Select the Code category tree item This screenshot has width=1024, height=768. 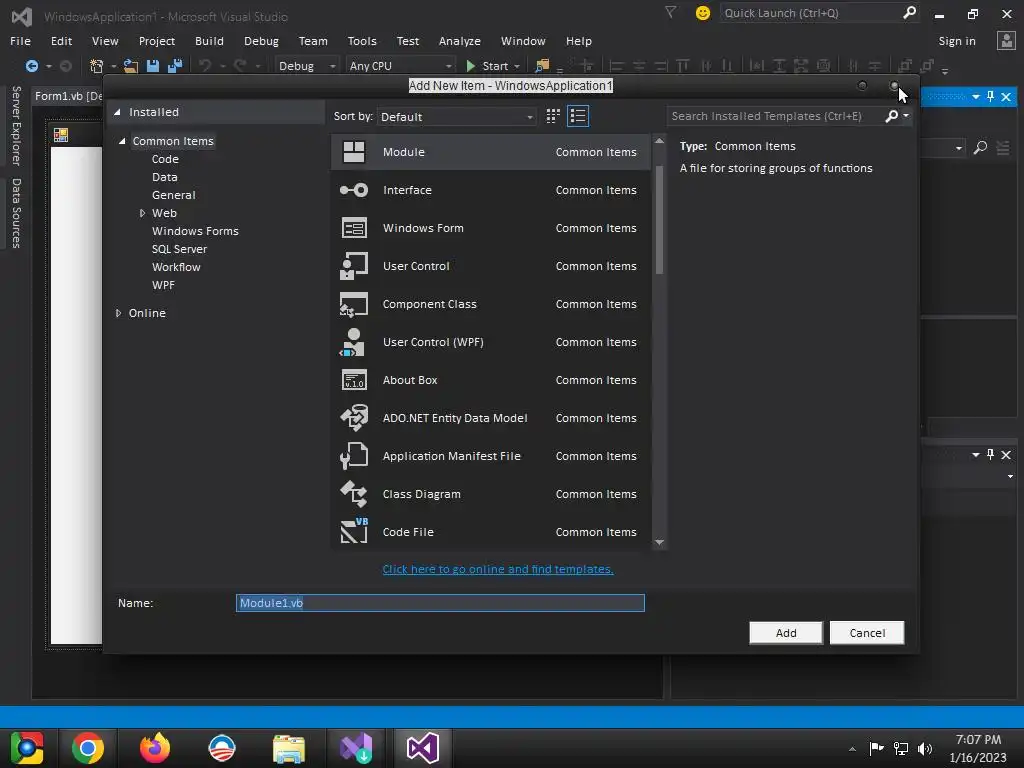165,159
